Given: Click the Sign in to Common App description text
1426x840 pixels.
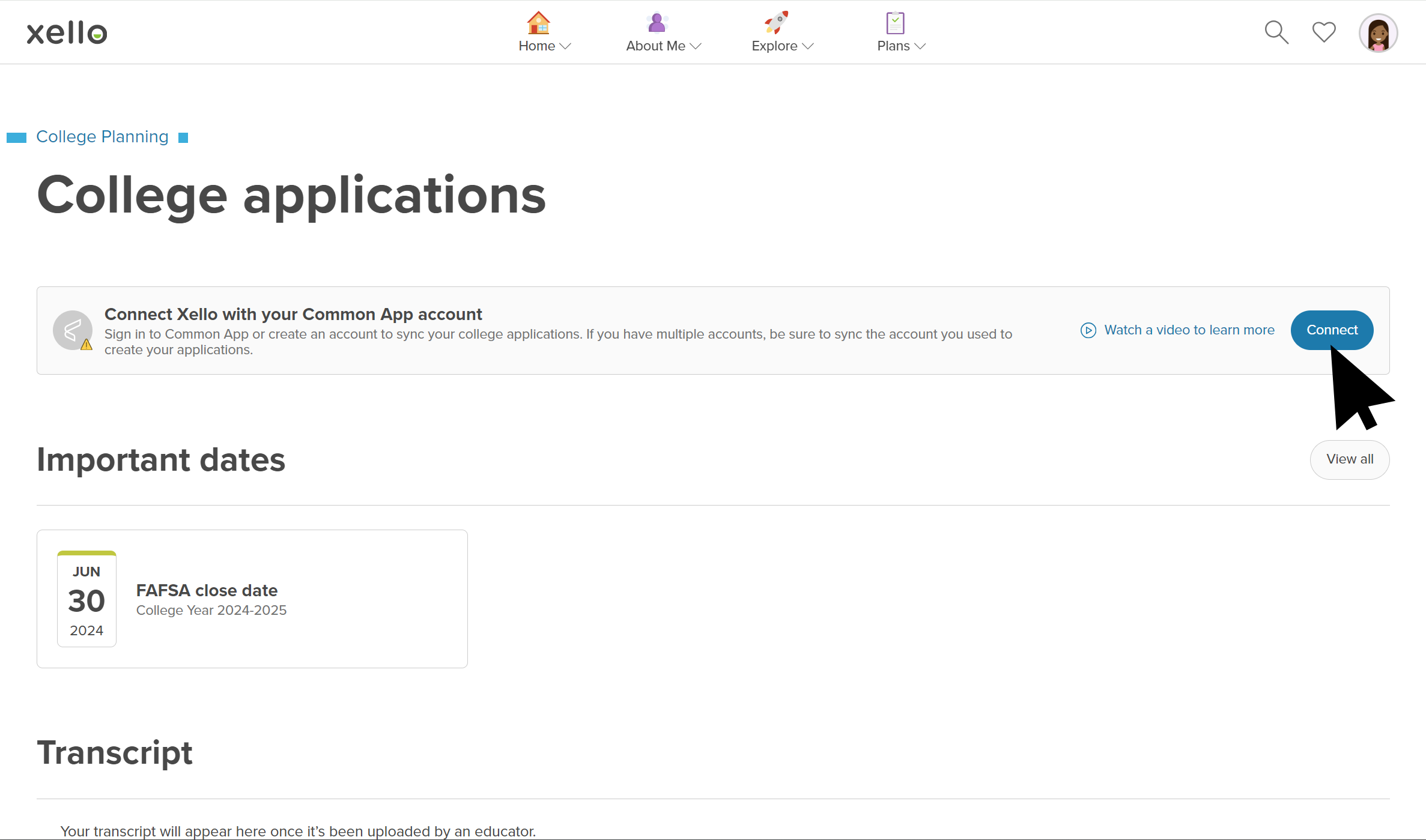Looking at the screenshot, I should coord(558,342).
